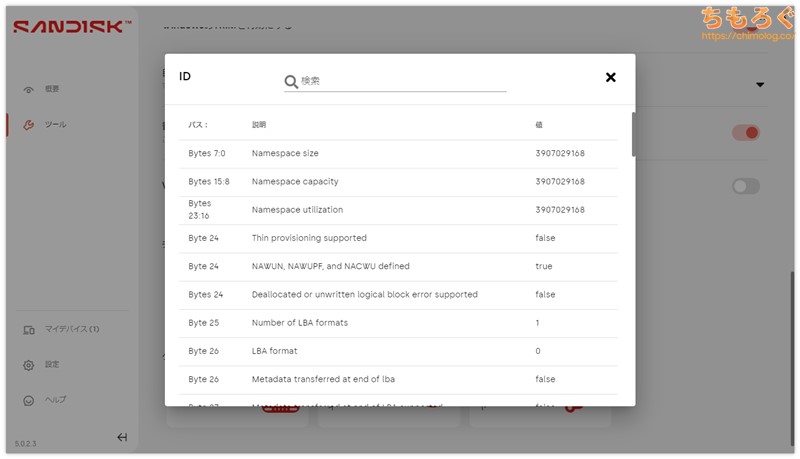Close the ID dialog with X
The image size is (800, 459).
[x=610, y=77]
